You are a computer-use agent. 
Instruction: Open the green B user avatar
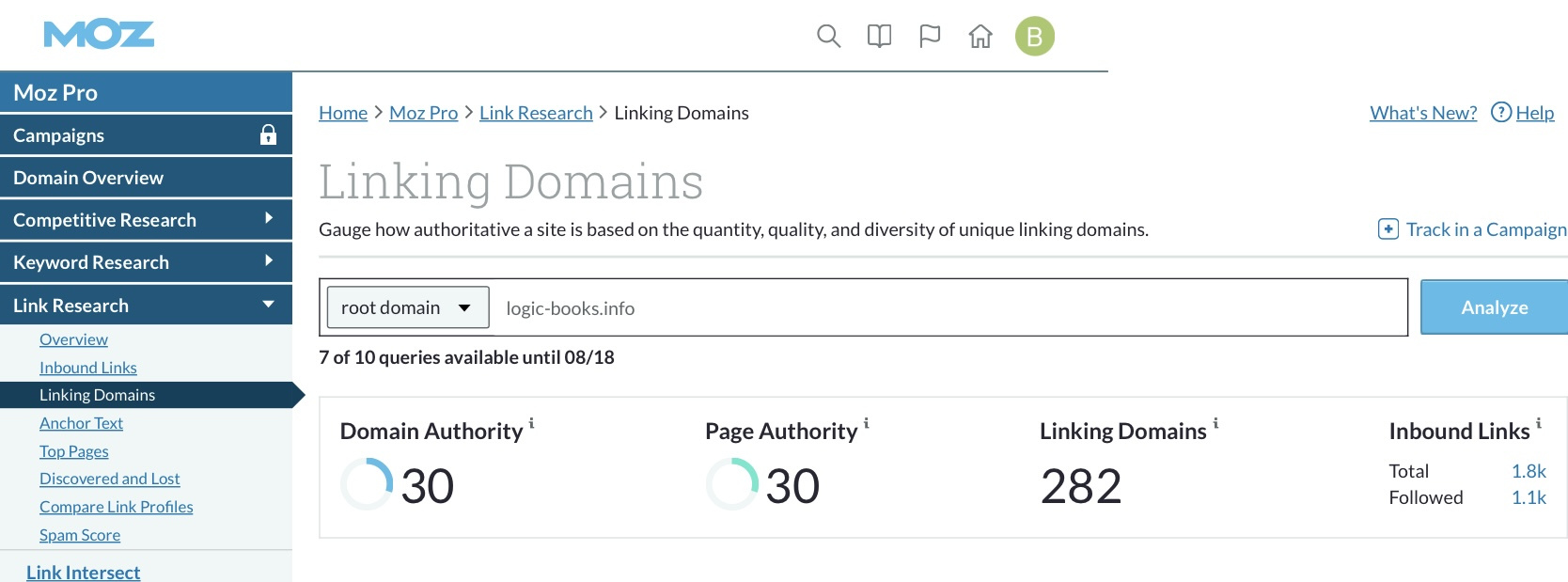[x=1035, y=37]
